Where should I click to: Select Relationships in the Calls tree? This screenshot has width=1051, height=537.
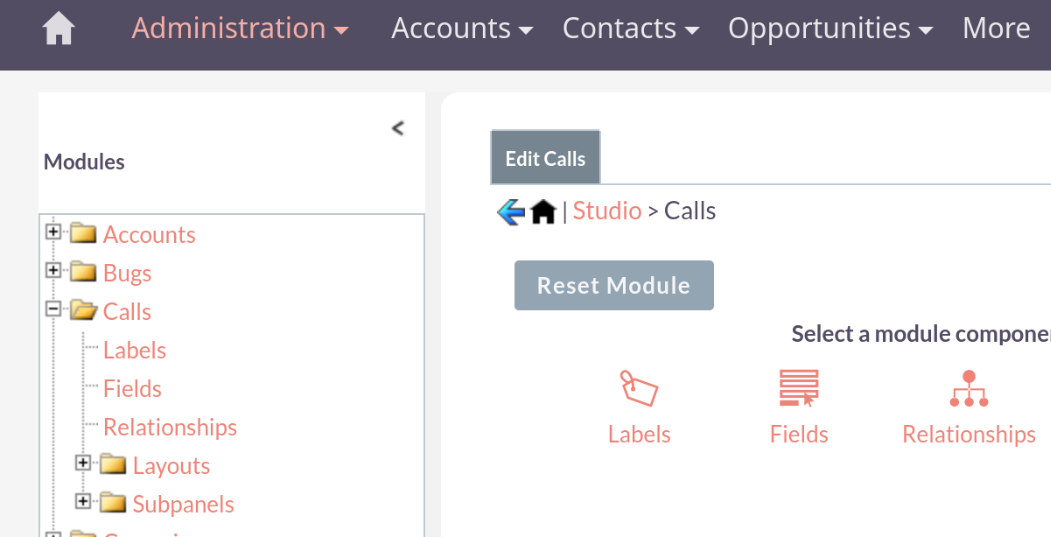[x=170, y=427]
